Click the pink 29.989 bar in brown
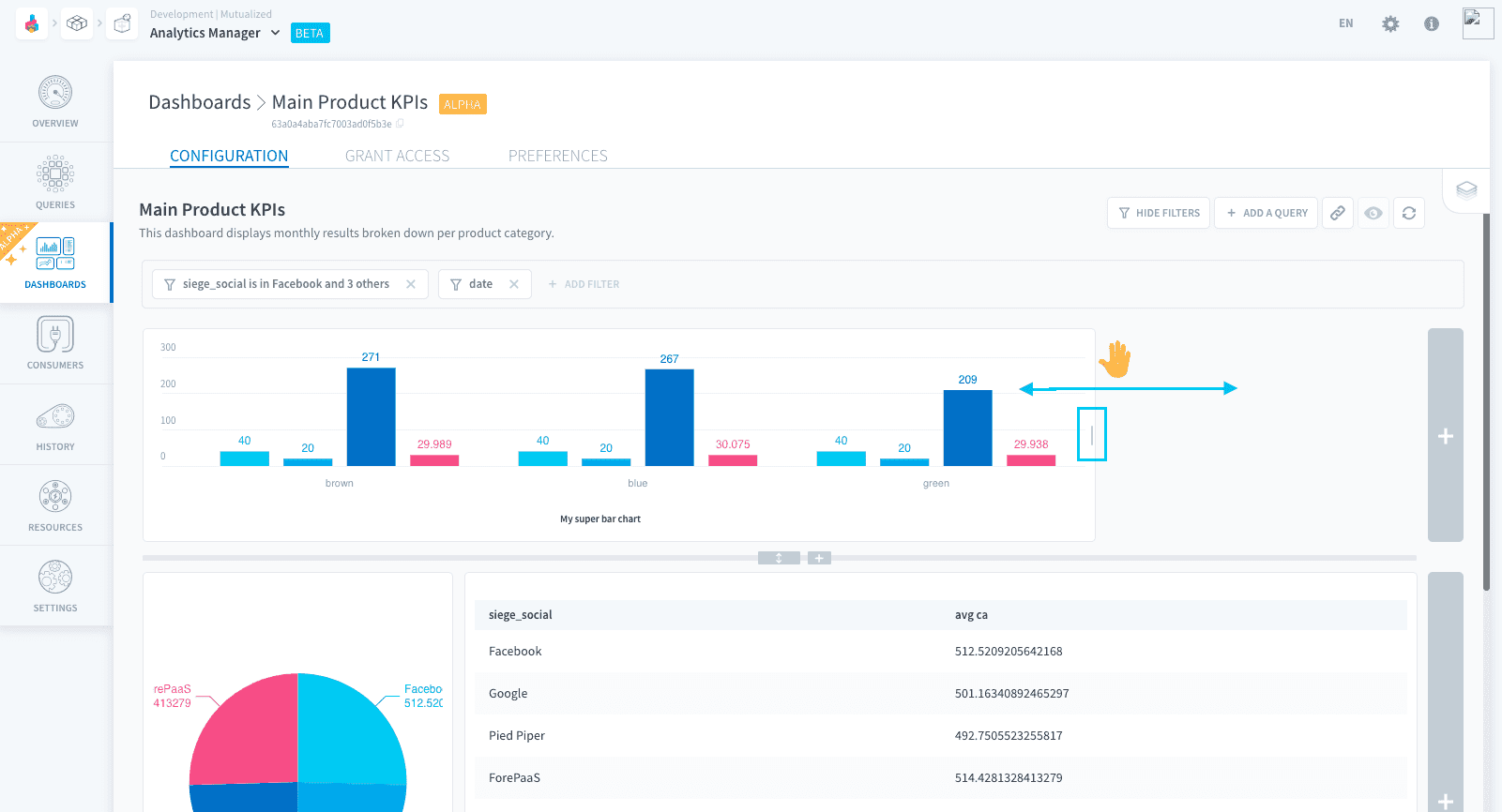The image size is (1502, 812). pyautogui.click(x=434, y=460)
